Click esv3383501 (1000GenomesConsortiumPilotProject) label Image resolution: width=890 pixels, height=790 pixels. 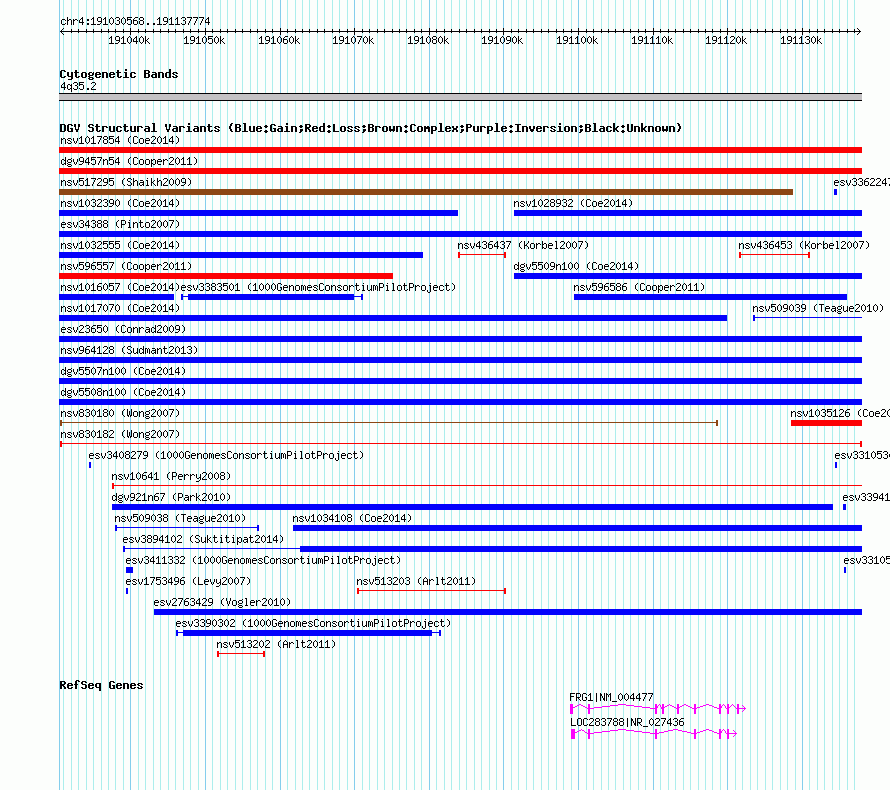[318, 287]
